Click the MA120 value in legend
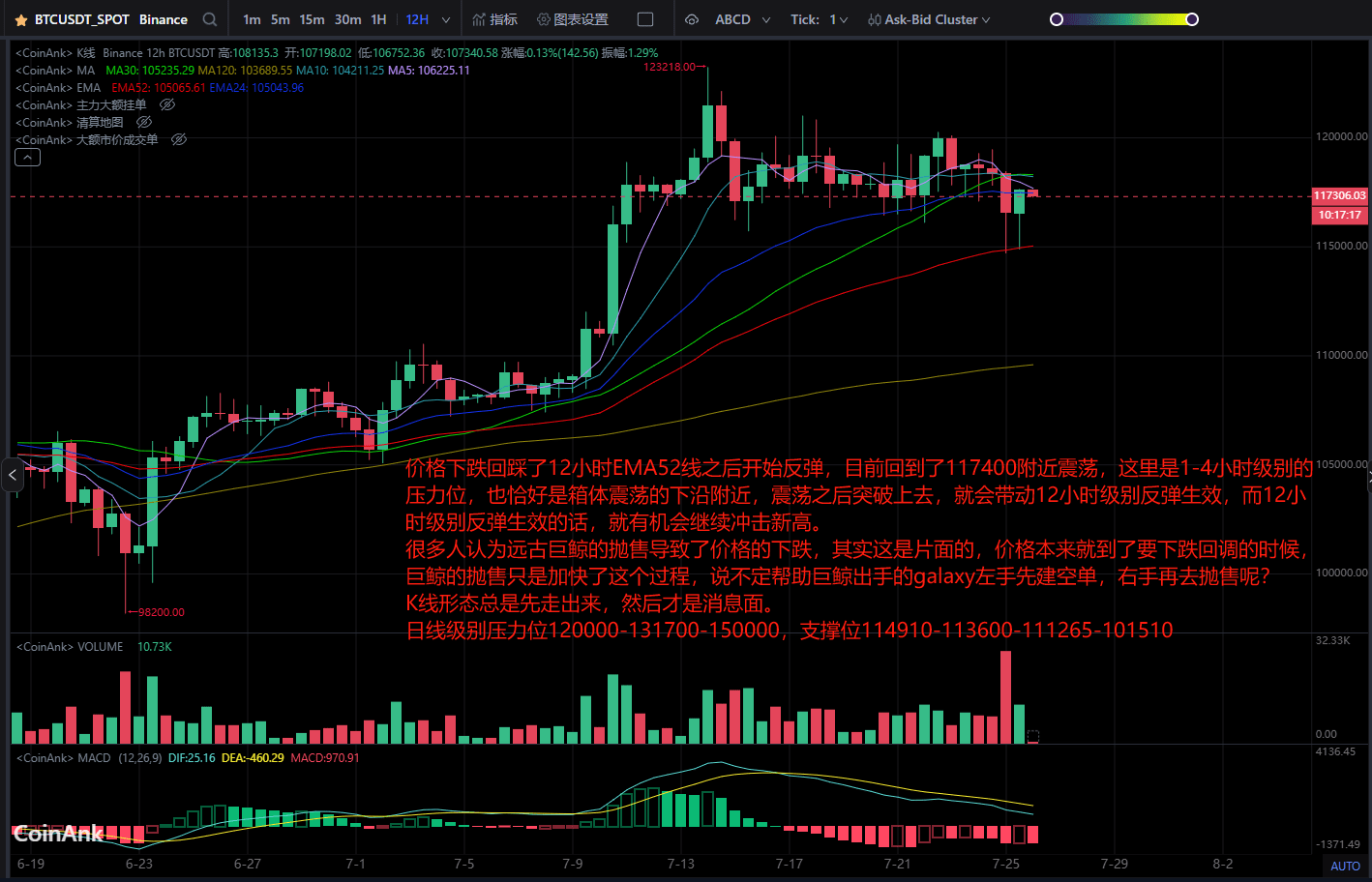Viewport: 1372px width, 882px height. tap(245, 71)
